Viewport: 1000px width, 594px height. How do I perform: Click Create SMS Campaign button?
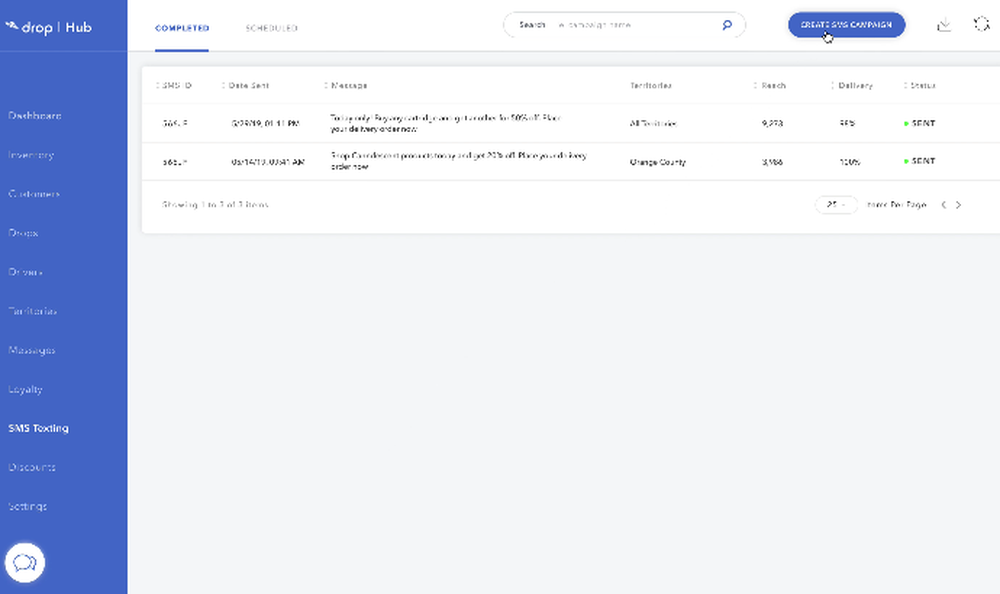(x=846, y=25)
